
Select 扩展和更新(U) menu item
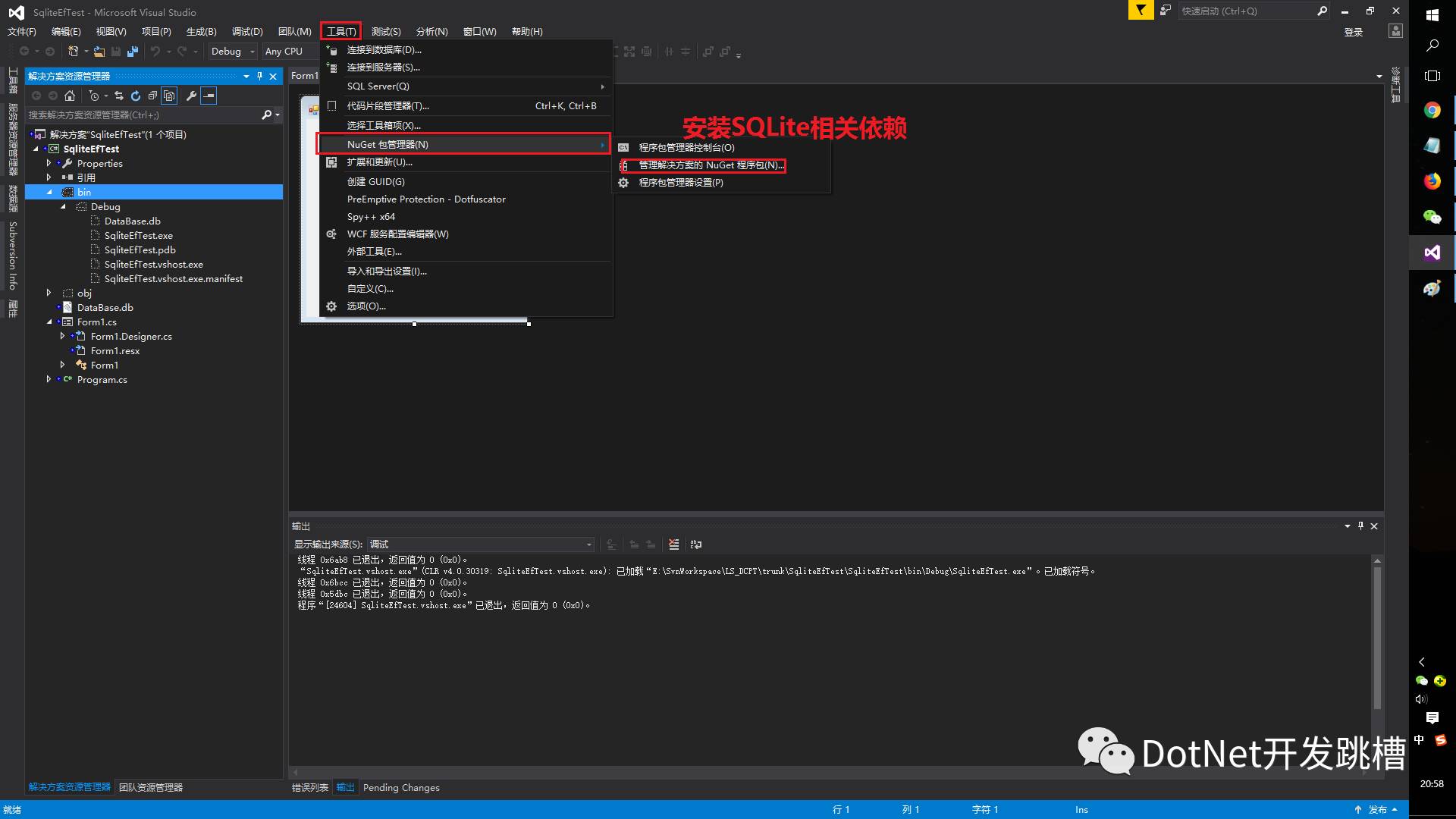click(x=379, y=162)
